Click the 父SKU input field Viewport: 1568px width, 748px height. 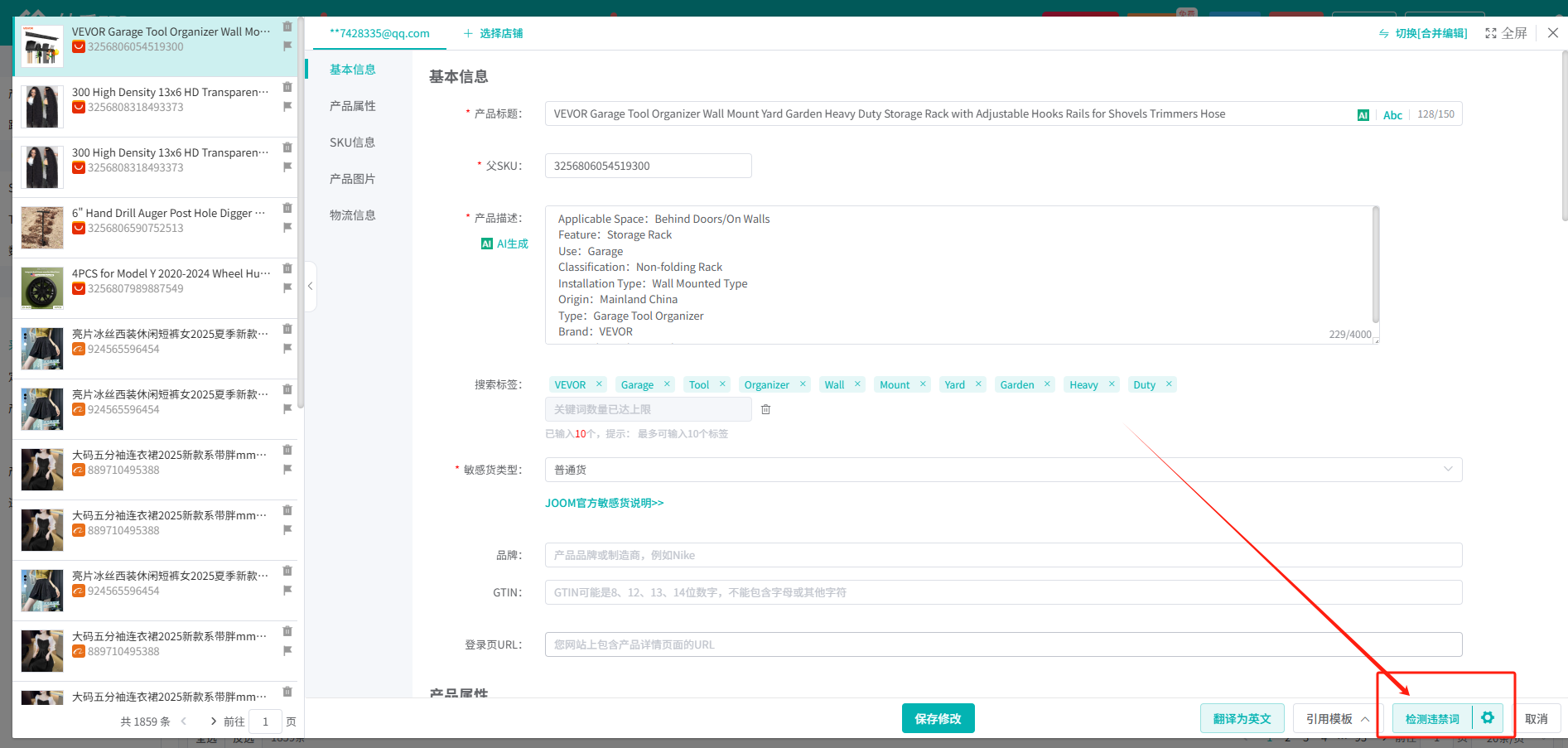pos(648,166)
